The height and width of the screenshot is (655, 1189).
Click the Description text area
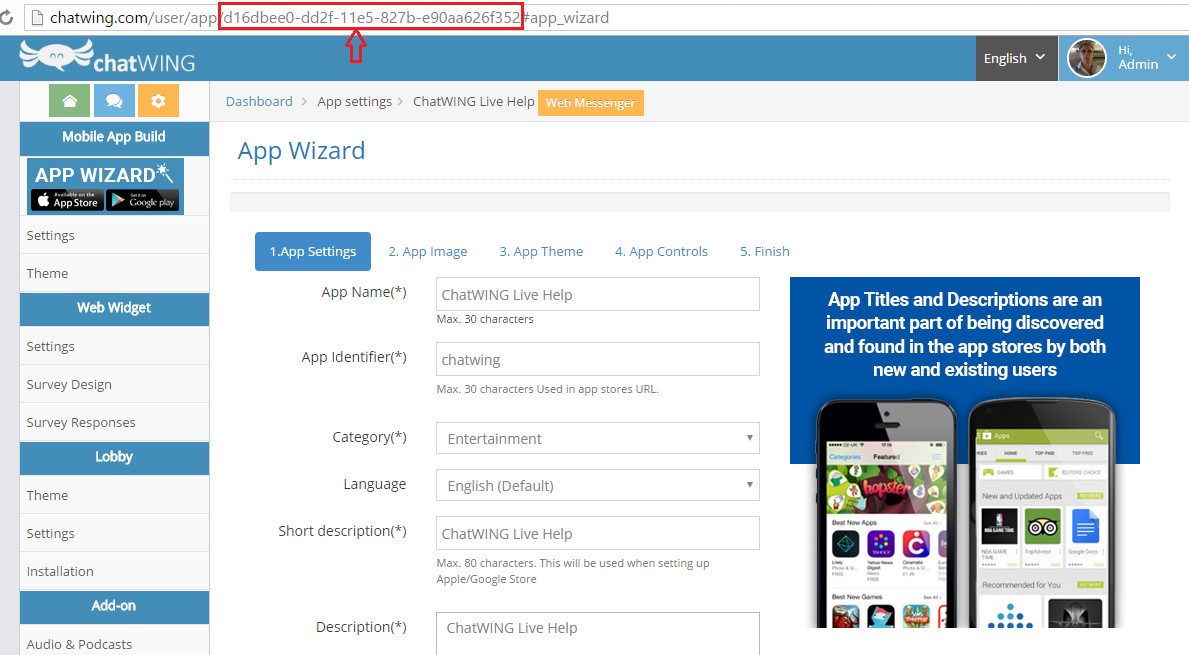[x=598, y=634]
